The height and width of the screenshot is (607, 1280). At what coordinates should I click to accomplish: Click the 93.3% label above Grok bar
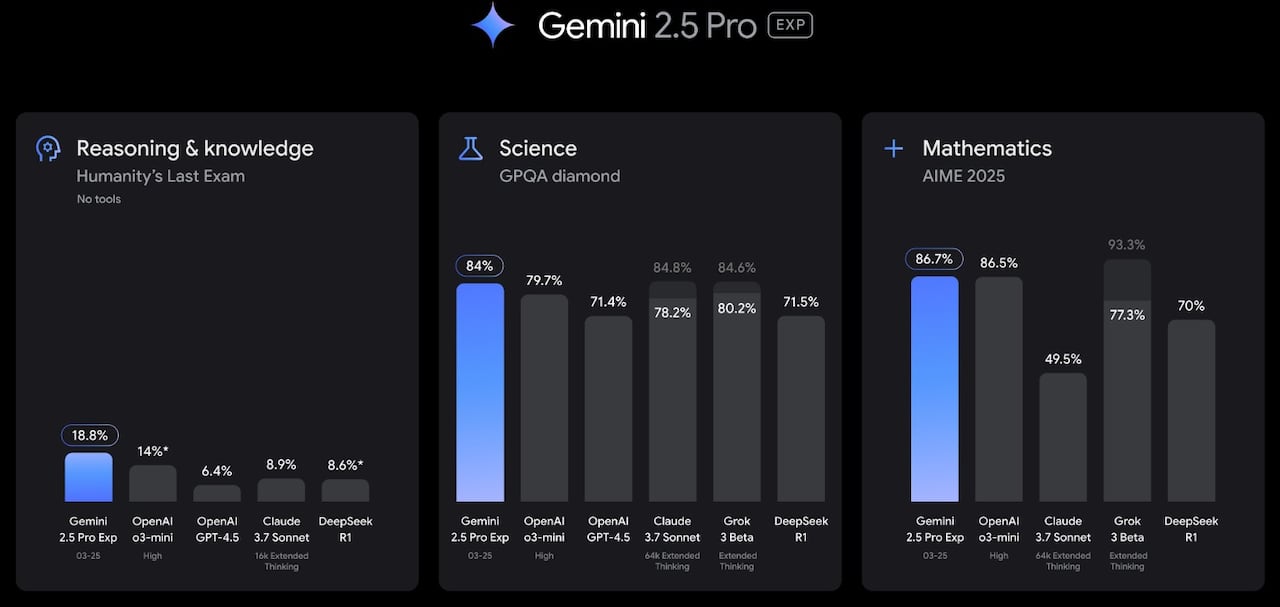pos(1127,245)
